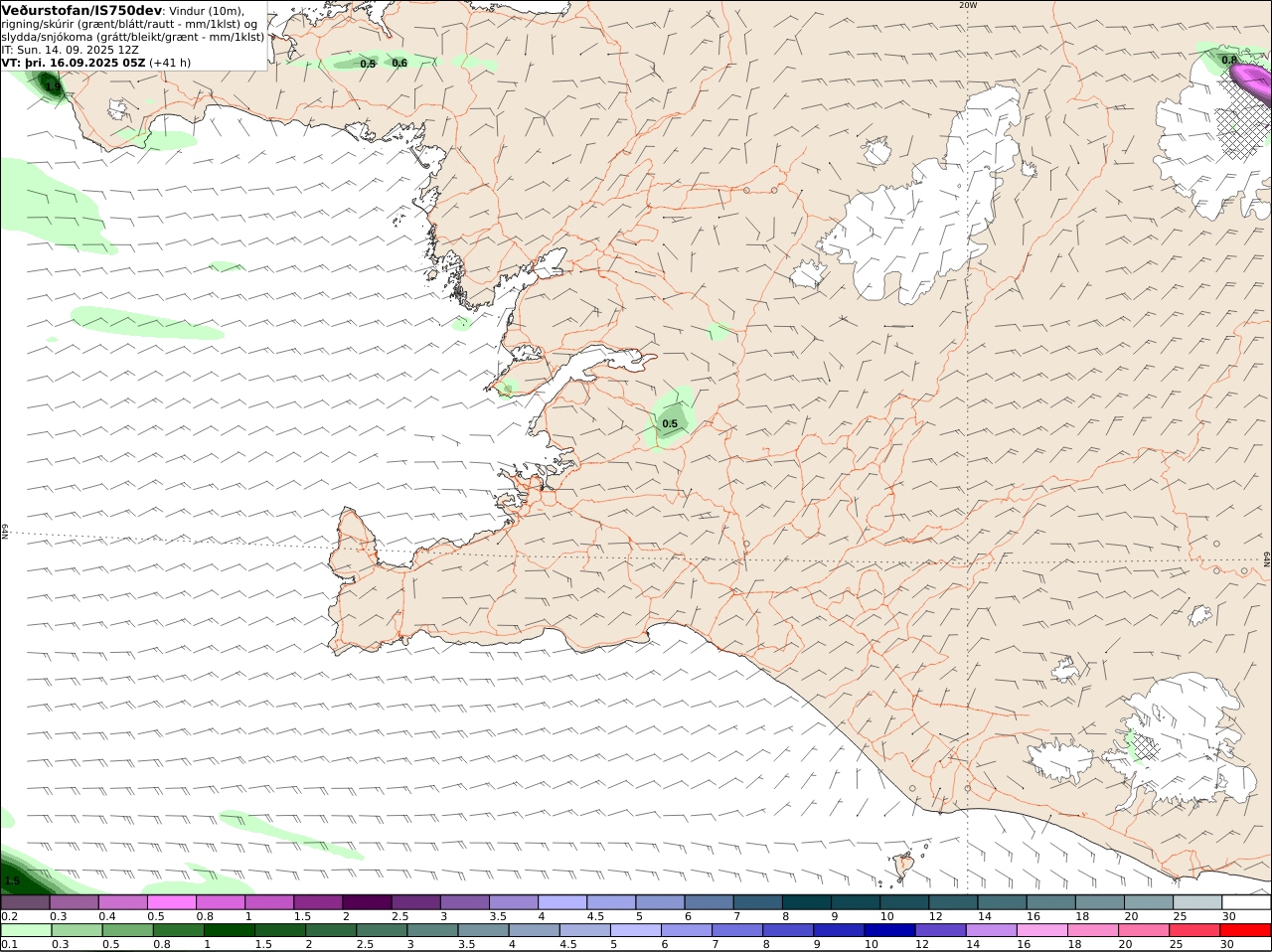
Task: Click the '20W' longitude label
Action: [968, 5]
